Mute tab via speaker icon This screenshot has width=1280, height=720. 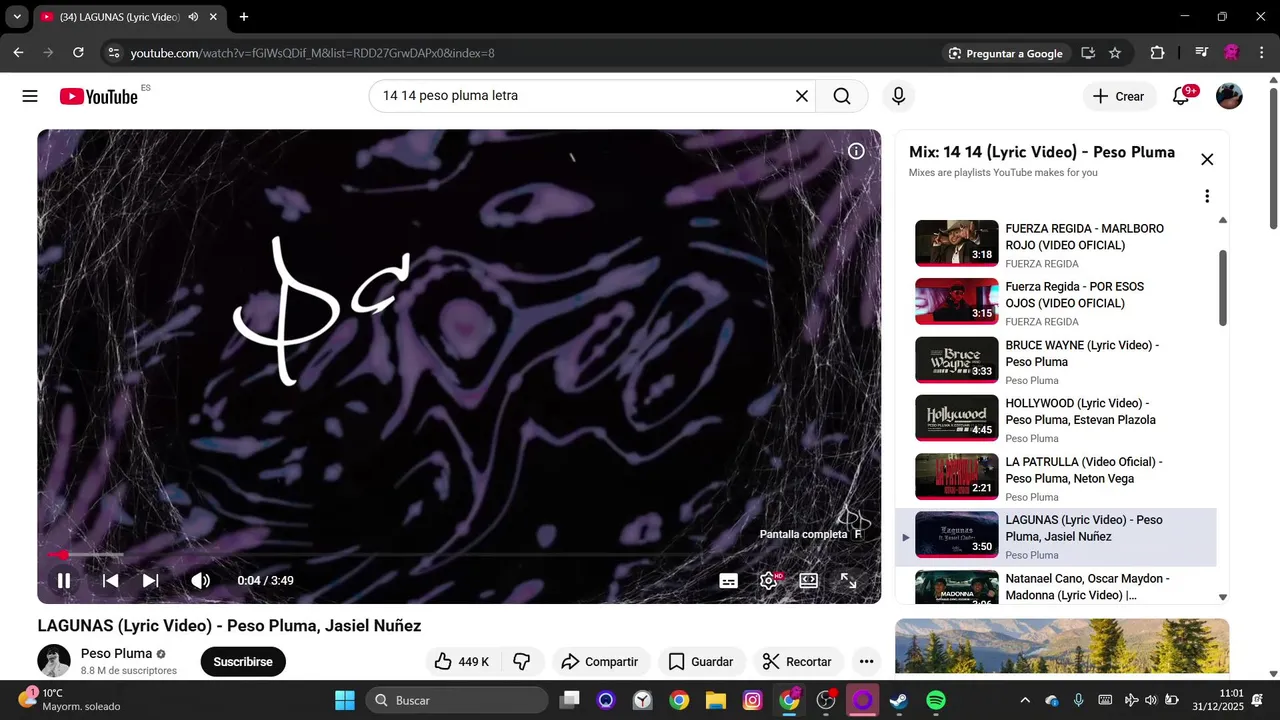(x=192, y=17)
